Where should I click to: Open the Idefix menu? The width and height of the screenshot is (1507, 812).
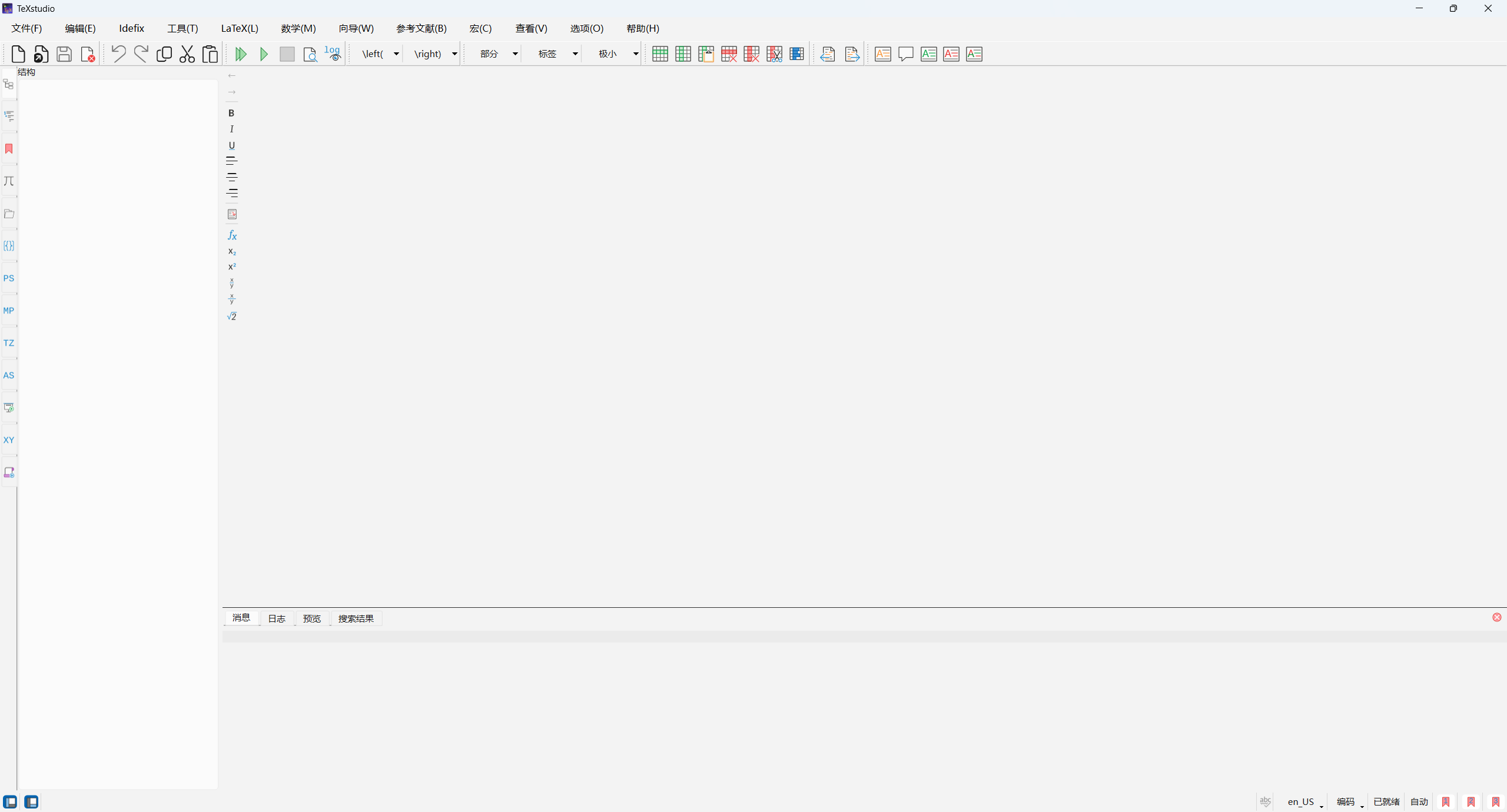[x=131, y=28]
